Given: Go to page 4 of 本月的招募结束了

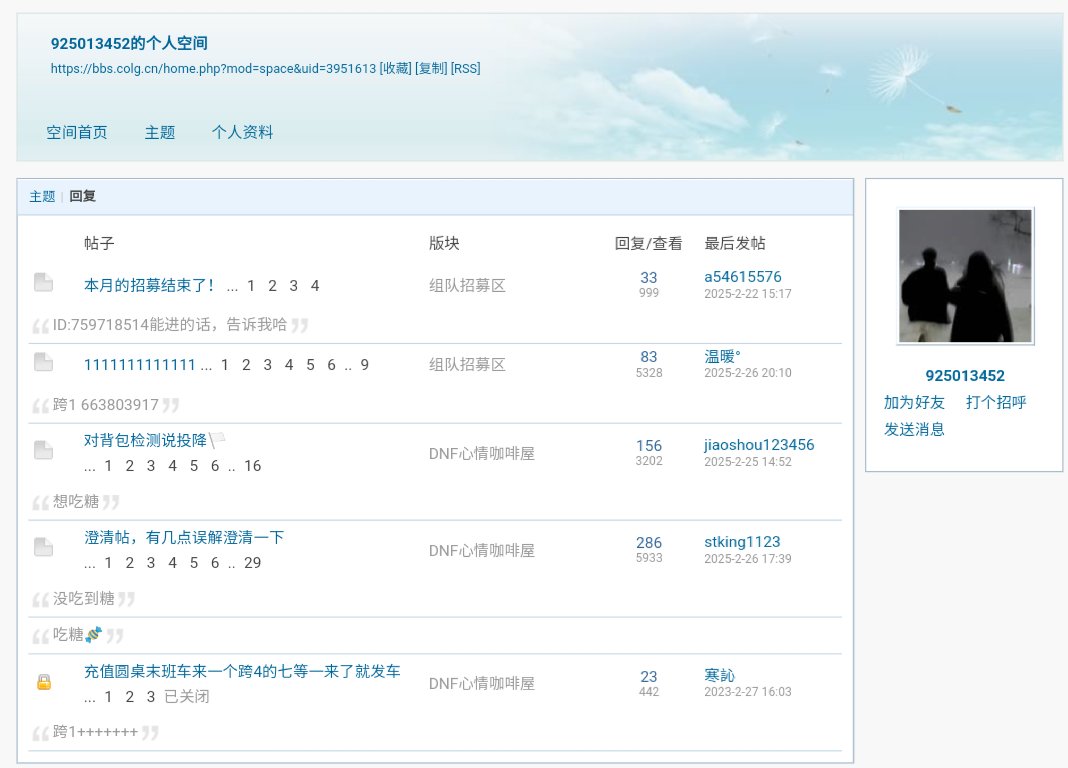Looking at the screenshot, I should pyautogui.click(x=315, y=286).
